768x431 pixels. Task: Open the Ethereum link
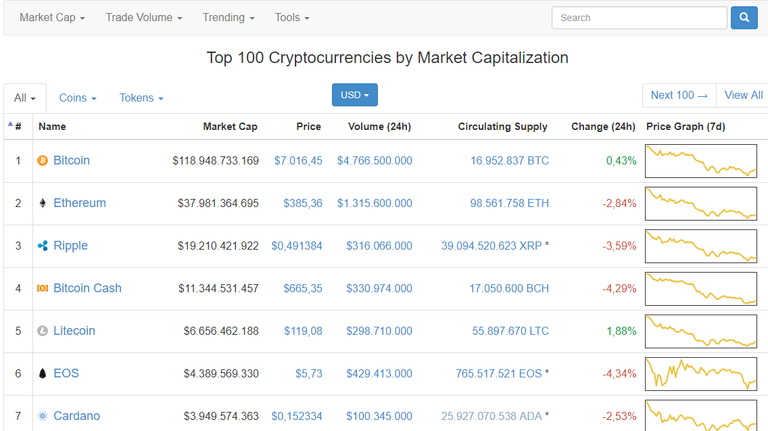(79, 203)
